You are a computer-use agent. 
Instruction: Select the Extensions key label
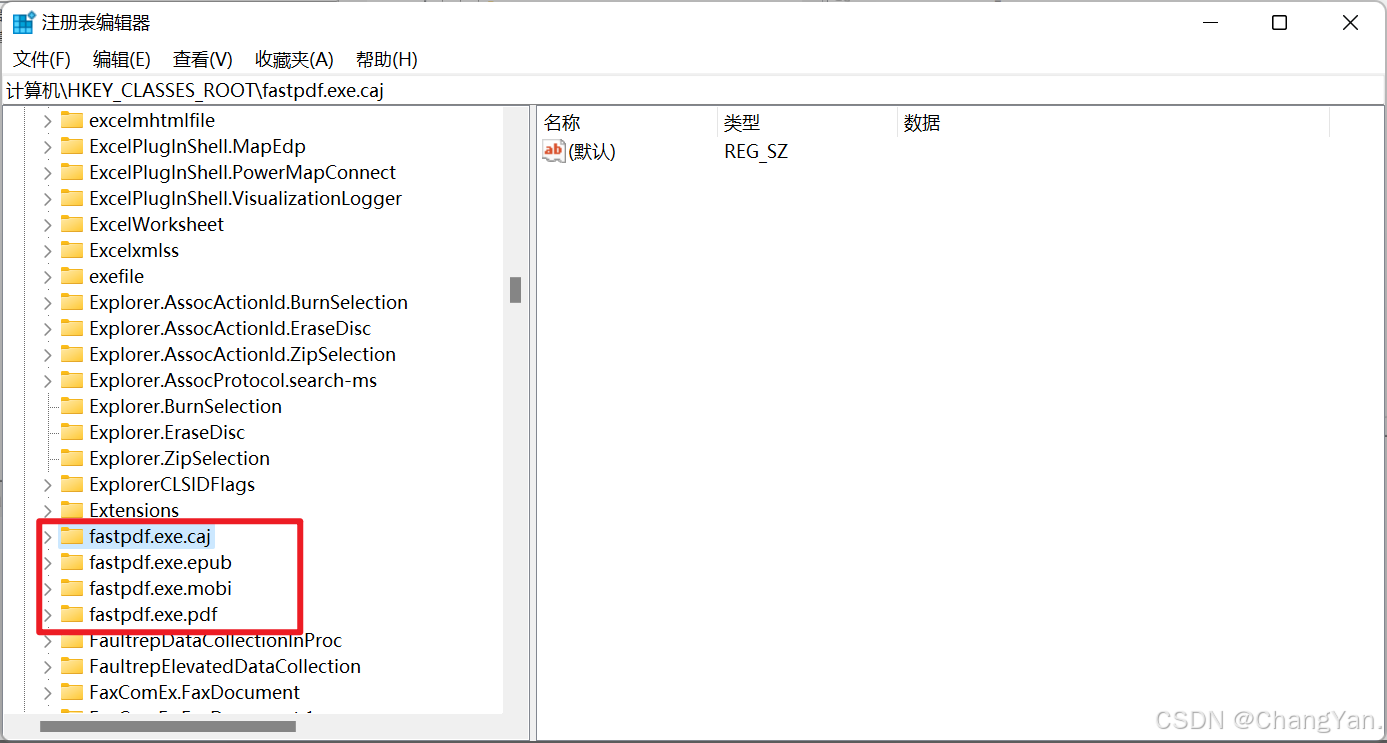point(134,510)
